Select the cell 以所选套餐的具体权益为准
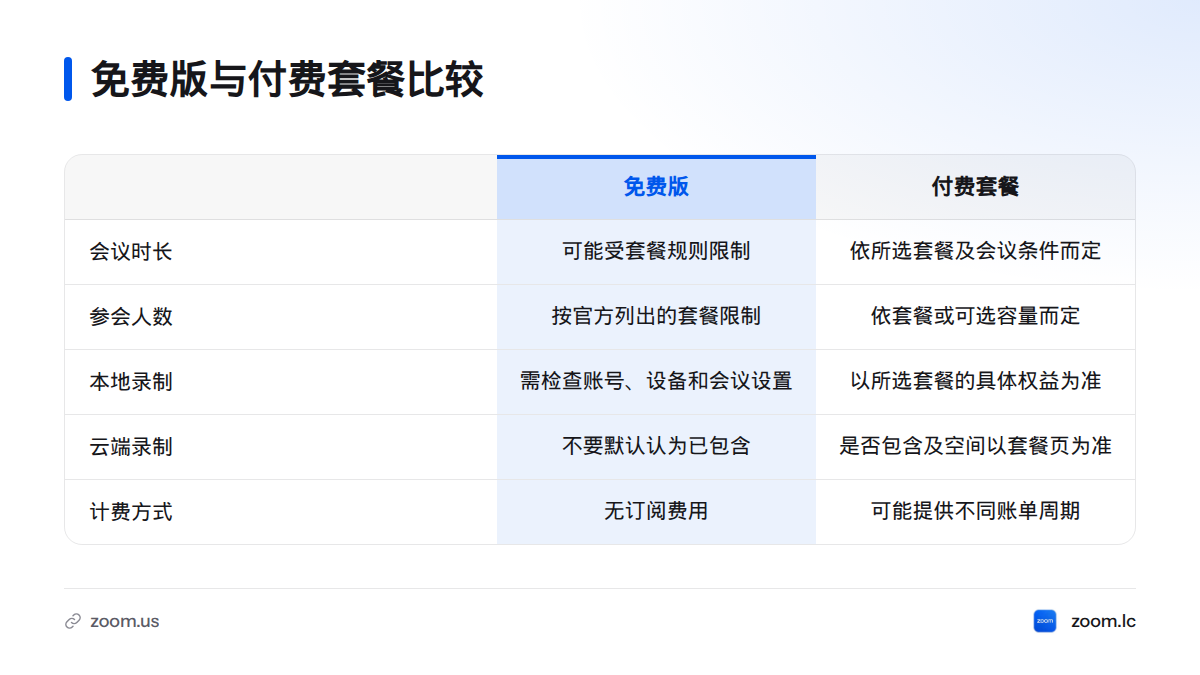Viewport: 1200px width, 675px height. (975, 382)
